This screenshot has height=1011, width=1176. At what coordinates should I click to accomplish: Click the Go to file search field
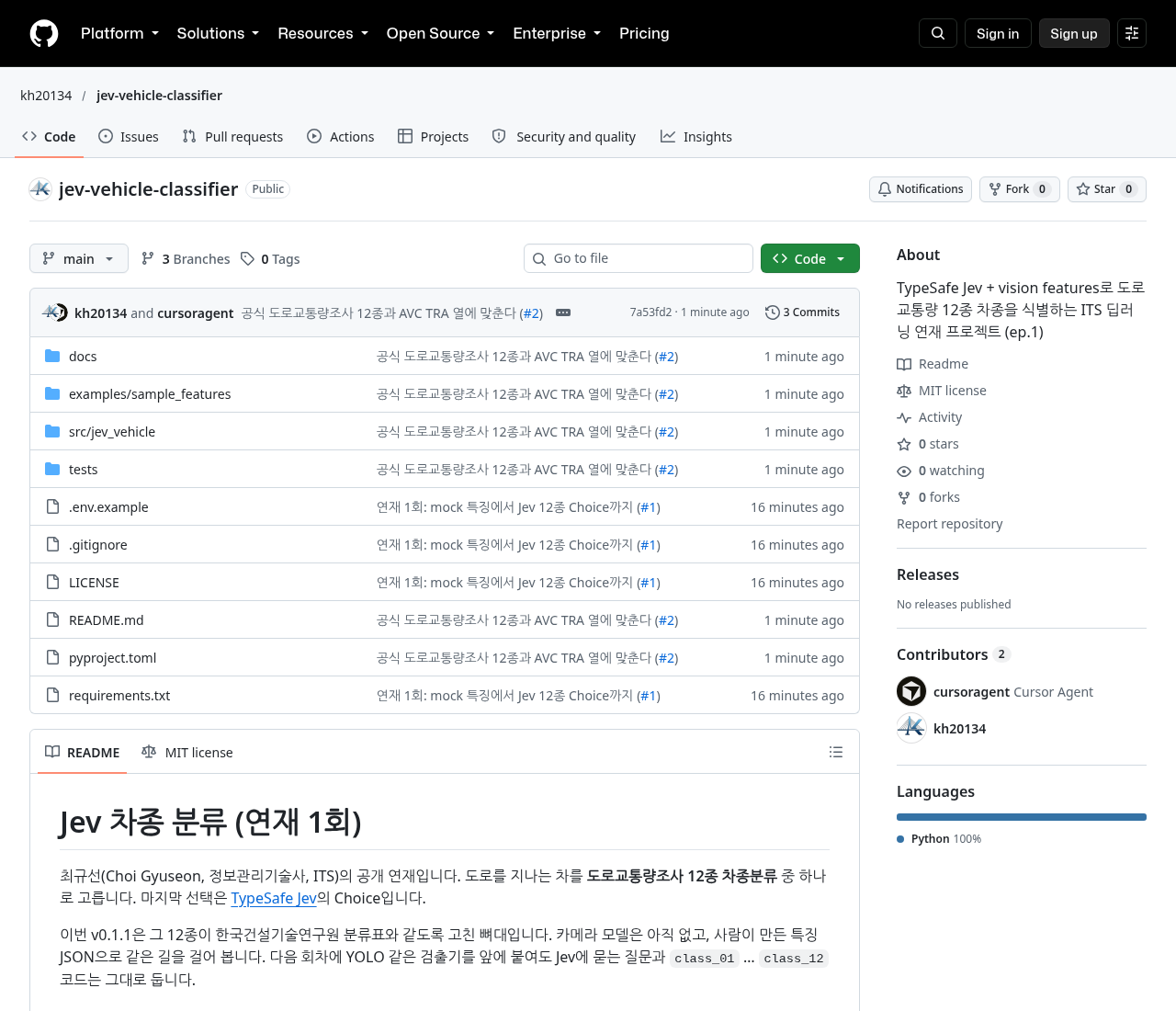(639, 258)
